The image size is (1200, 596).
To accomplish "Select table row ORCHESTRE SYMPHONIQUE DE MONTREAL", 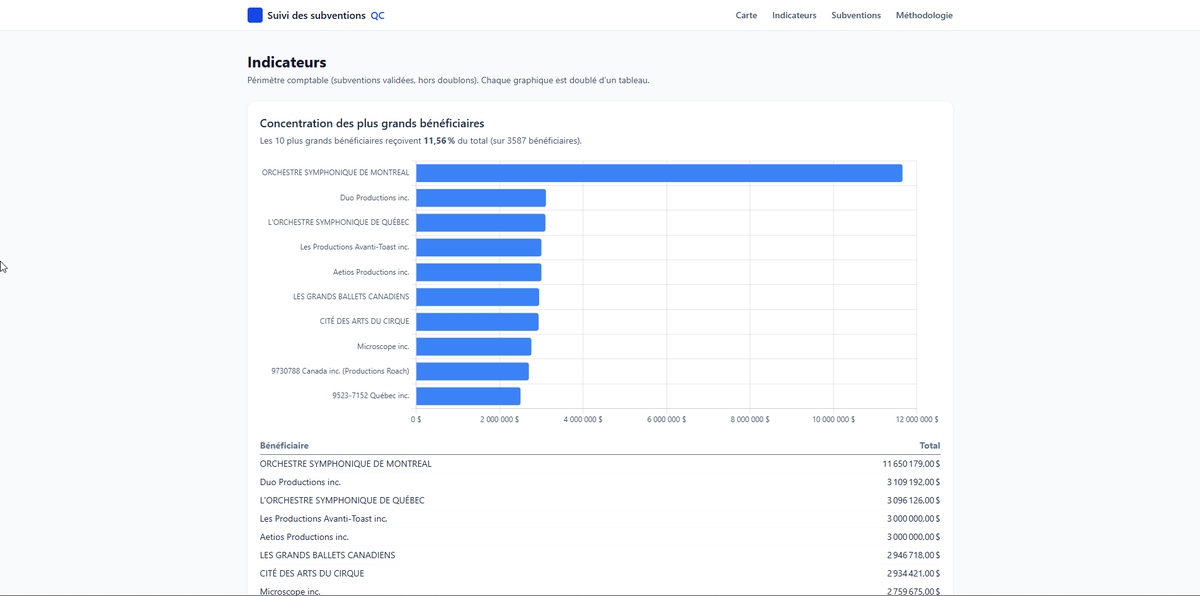I will pos(600,464).
